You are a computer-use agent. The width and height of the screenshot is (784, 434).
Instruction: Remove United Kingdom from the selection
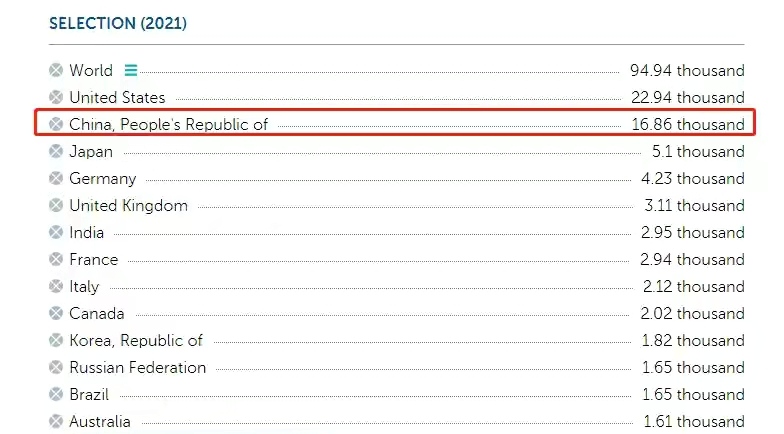click(56, 206)
